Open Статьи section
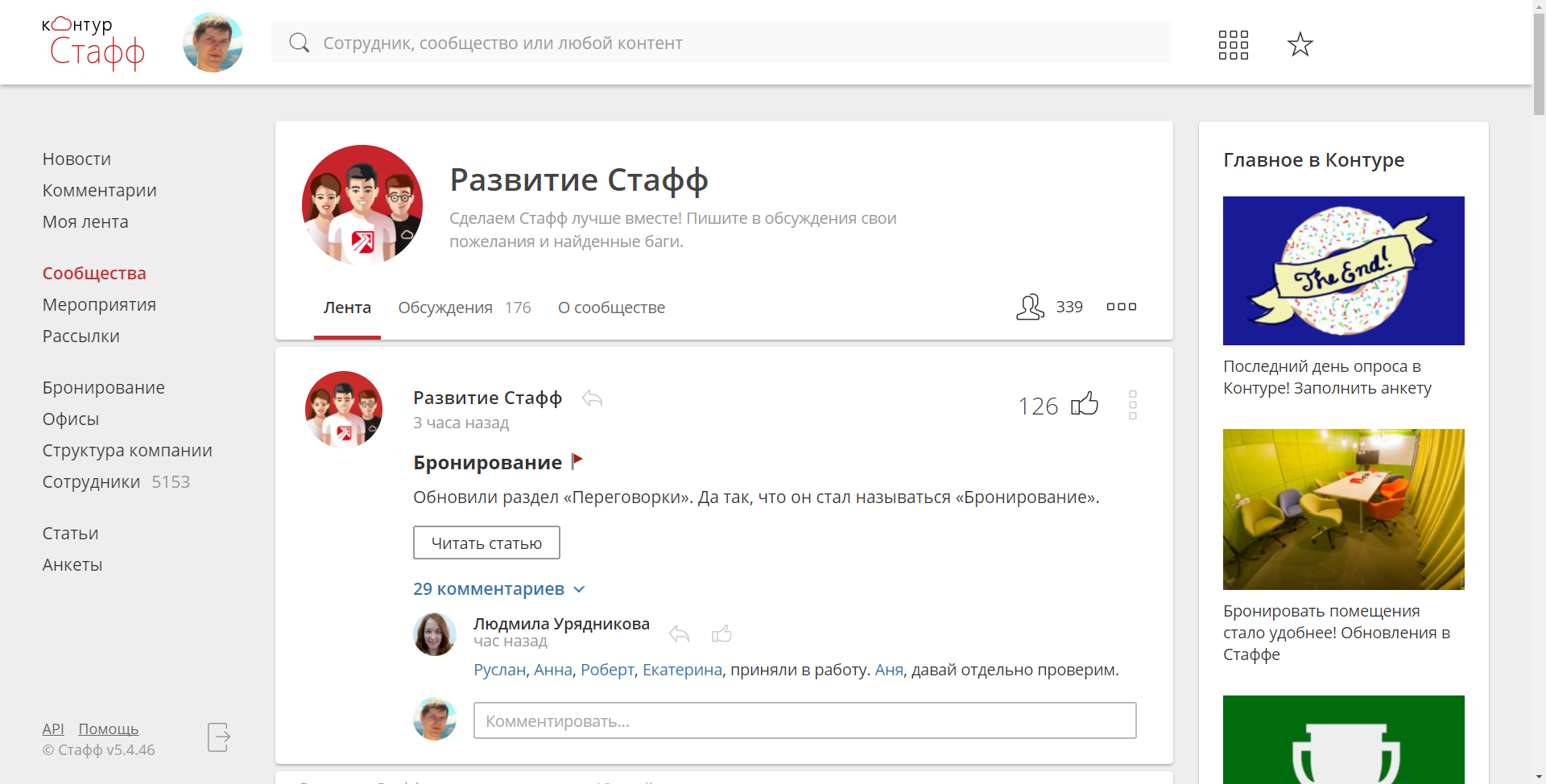 click(x=70, y=534)
